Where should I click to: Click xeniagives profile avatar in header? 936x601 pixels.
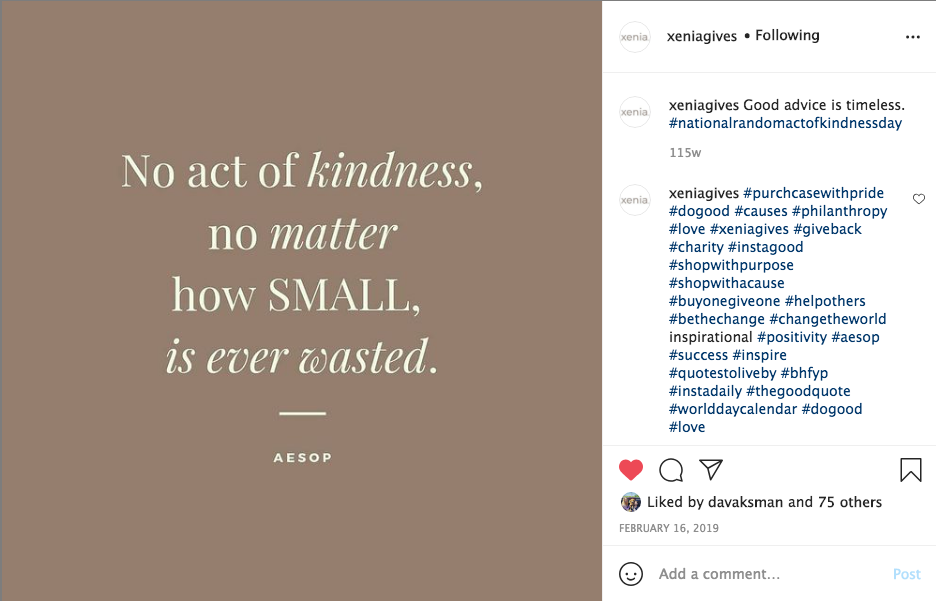pyautogui.click(x=635, y=37)
